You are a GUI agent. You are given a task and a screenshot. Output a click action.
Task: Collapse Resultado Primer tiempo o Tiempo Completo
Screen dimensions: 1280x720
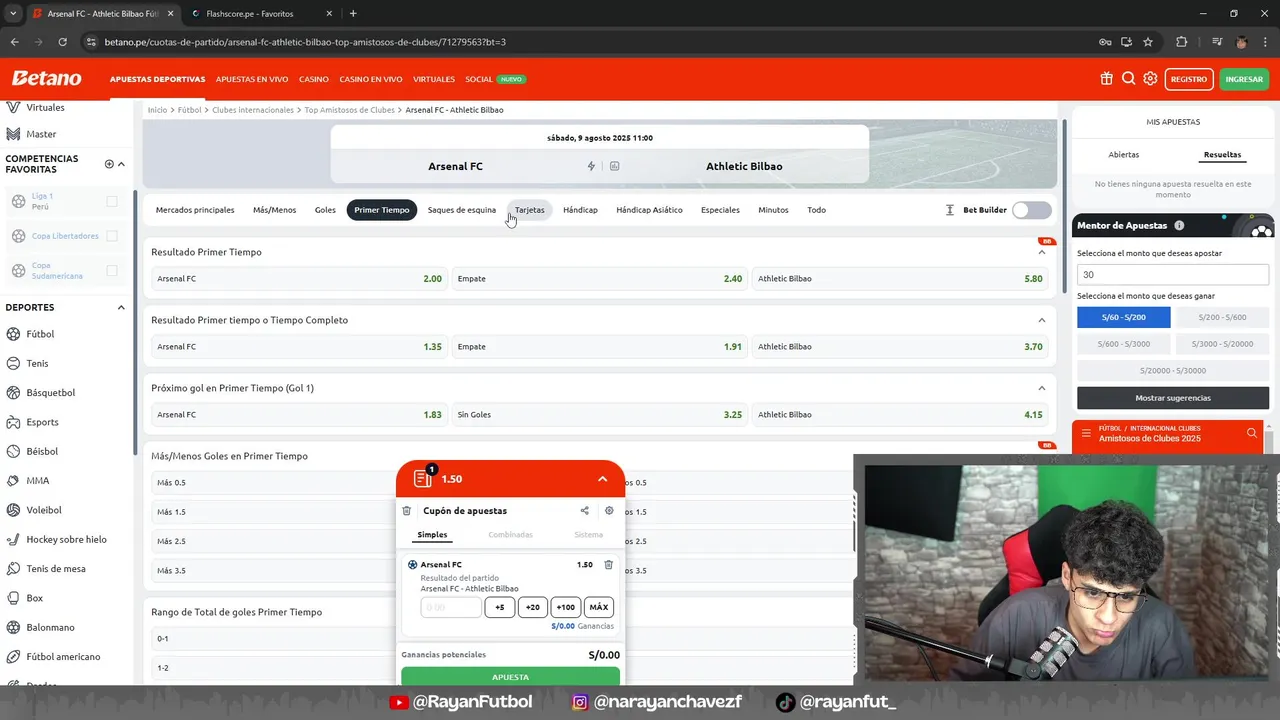1041,320
